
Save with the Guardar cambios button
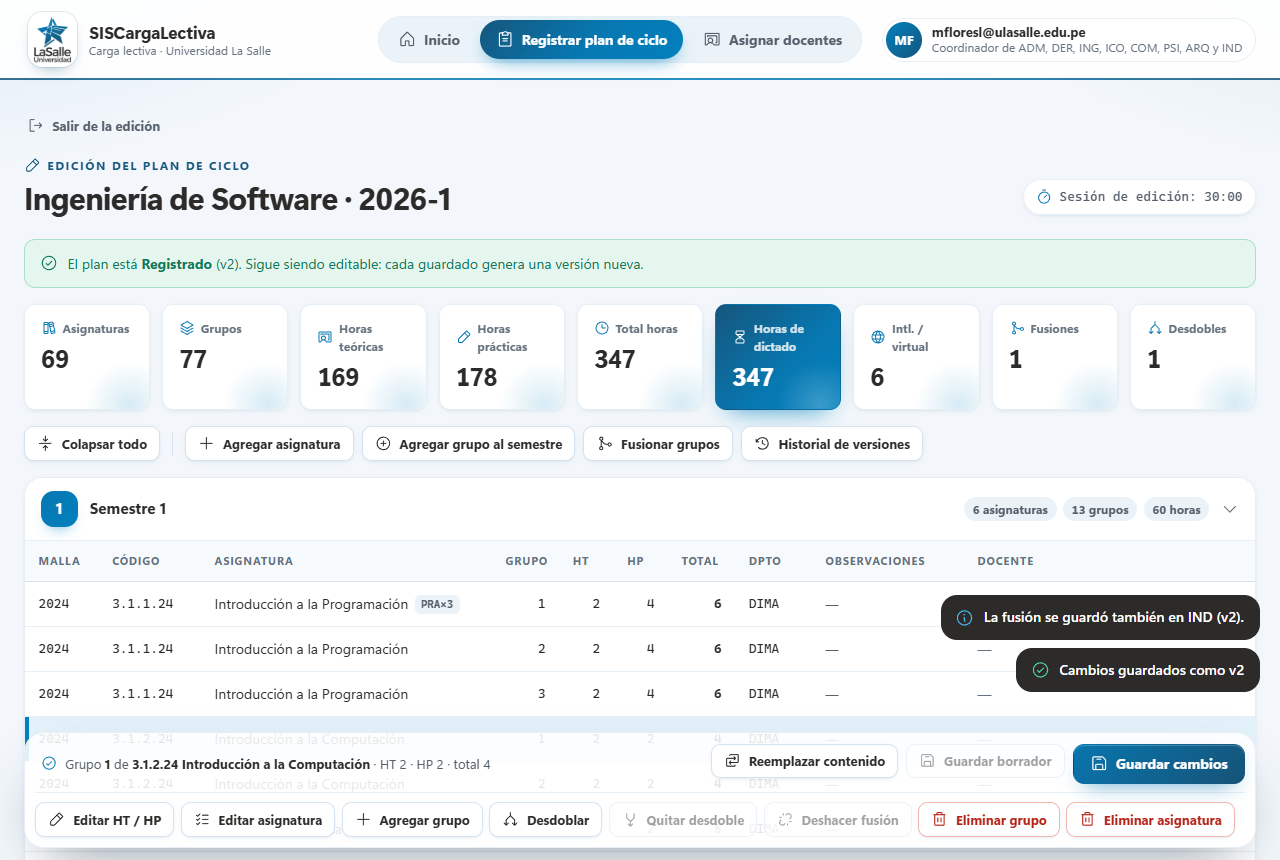click(1159, 764)
